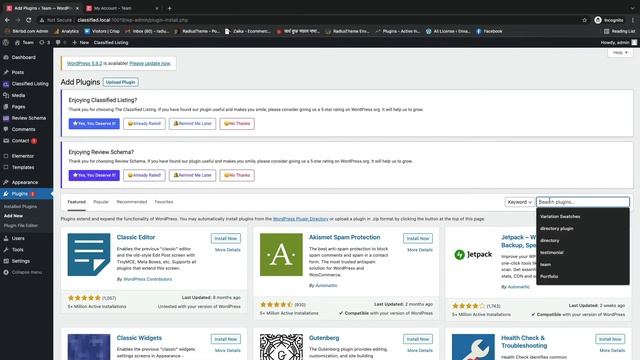Click in the Search plugins field
Viewport: 640px width, 360px height.
[x=583, y=202]
